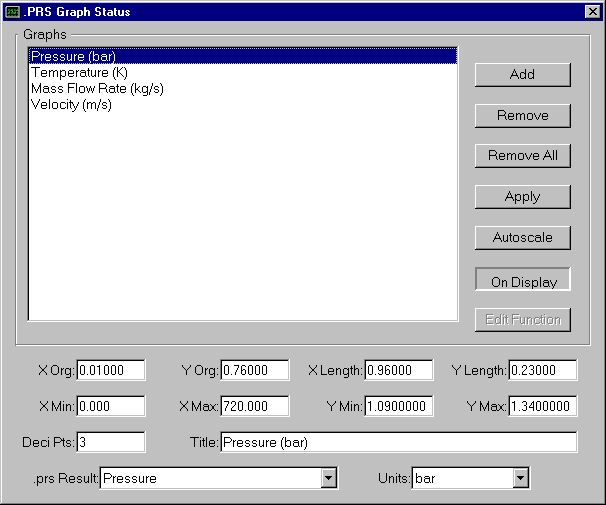Click the Y Length input field
Screen dimensions: 606x505
[543, 370]
